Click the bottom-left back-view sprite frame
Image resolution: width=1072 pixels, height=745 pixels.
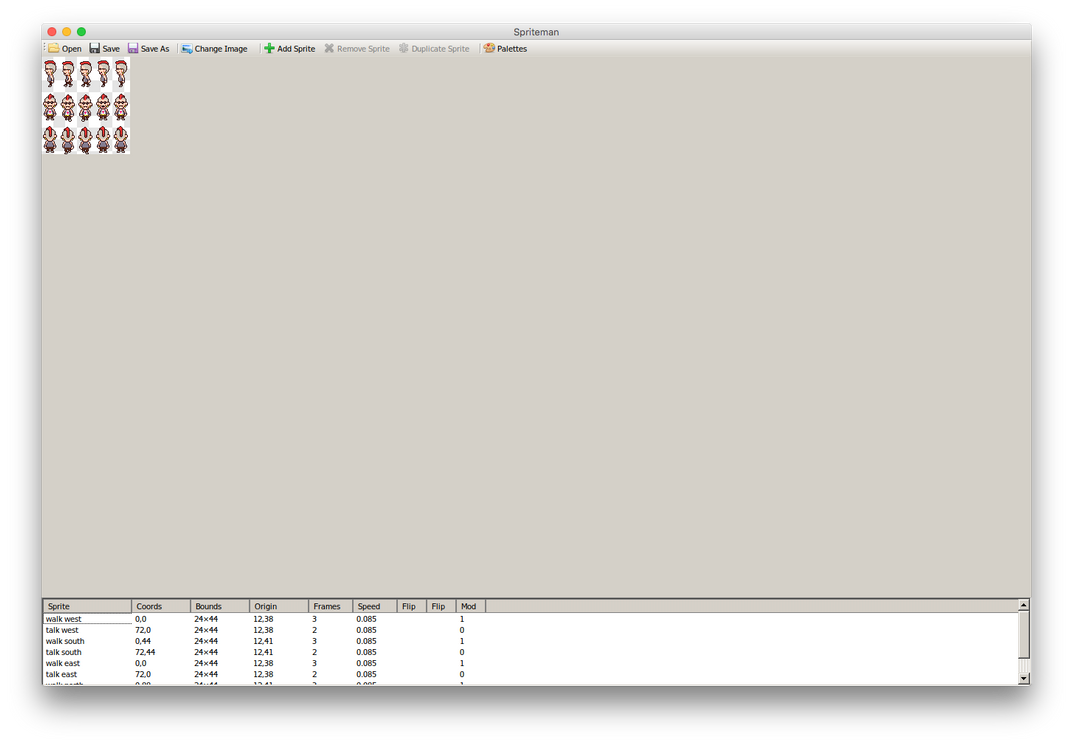click(50, 139)
